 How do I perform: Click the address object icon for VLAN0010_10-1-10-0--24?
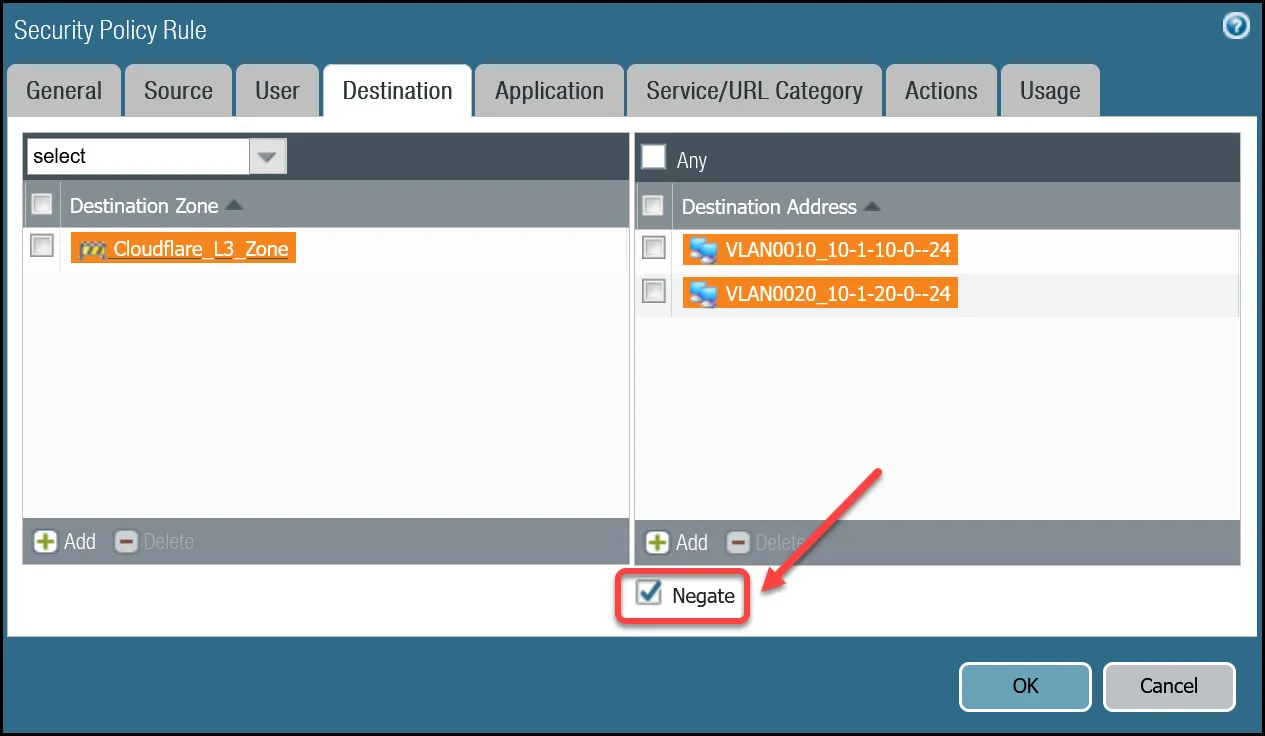tap(703, 249)
